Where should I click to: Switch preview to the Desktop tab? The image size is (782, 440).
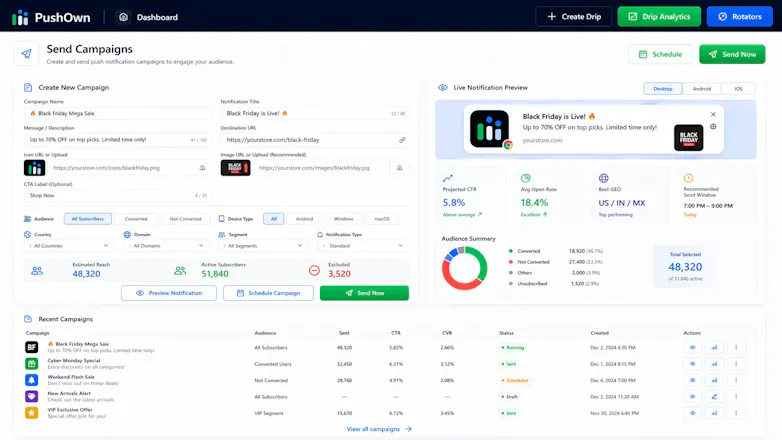(x=663, y=89)
